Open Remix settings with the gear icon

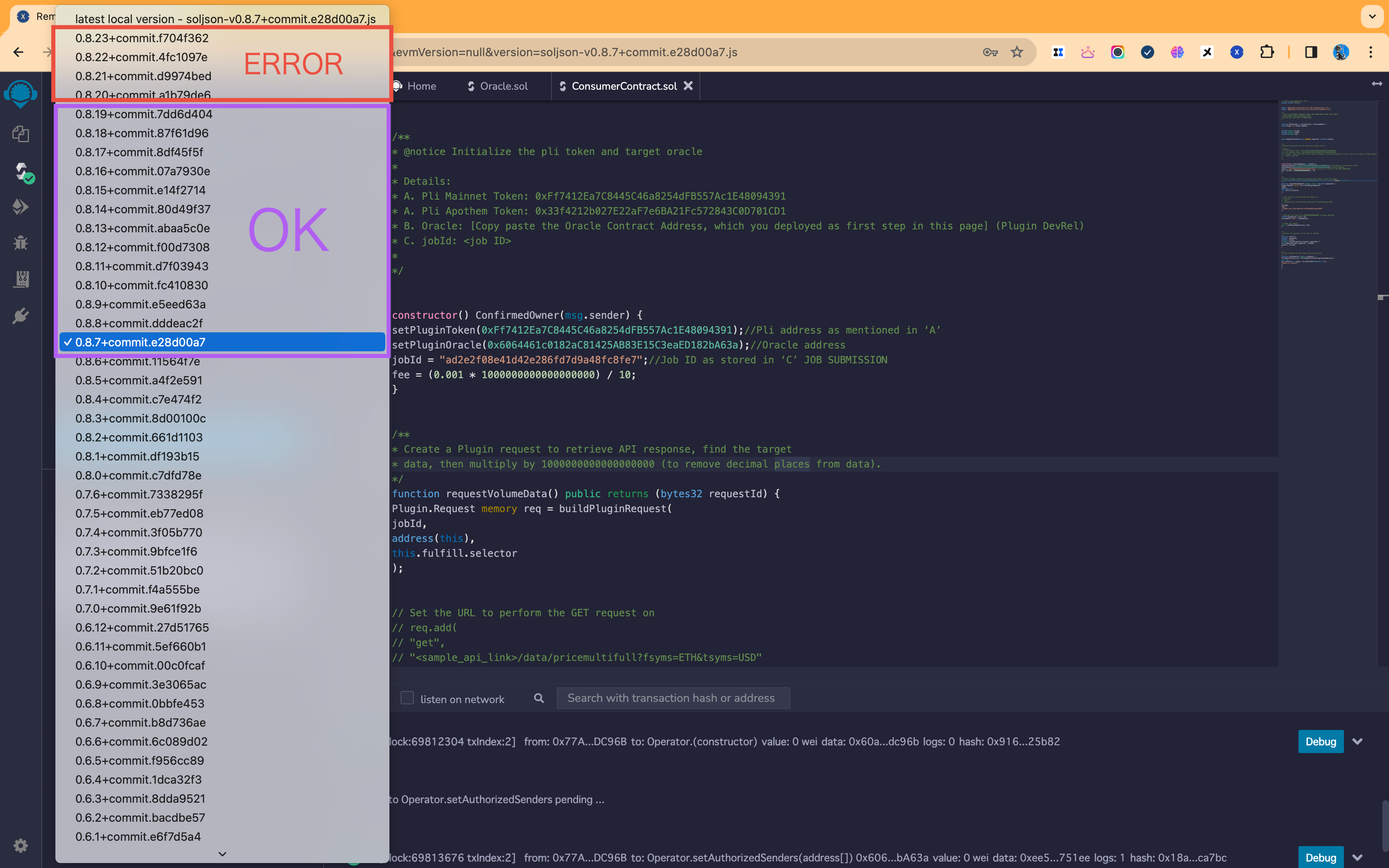click(21, 845)
